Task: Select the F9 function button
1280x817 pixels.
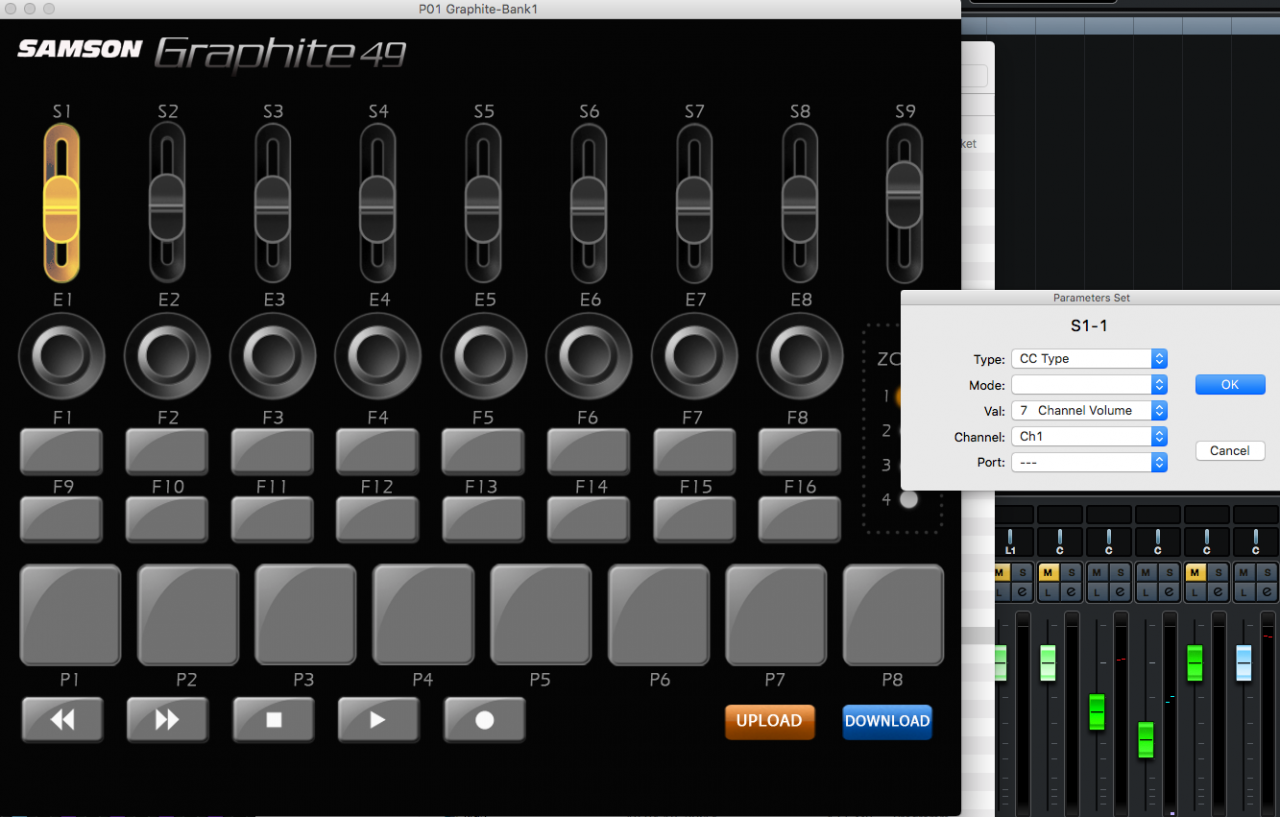Action: pyautogui.click(x=62, y=519)
